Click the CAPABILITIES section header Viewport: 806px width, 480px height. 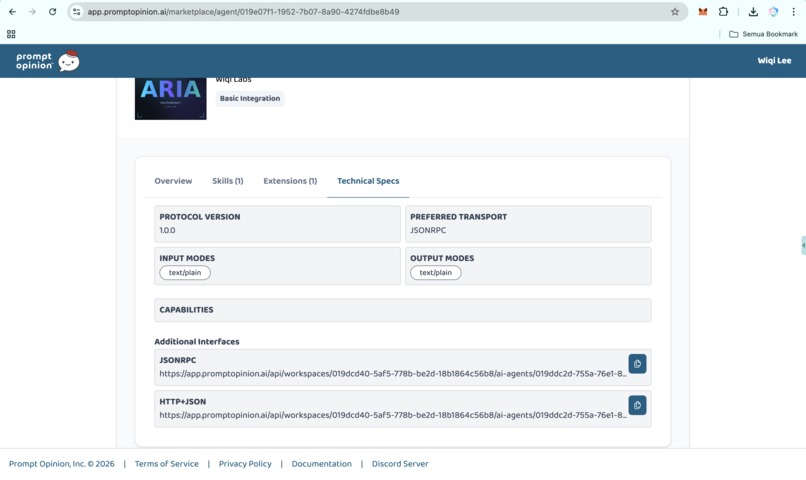point(186,310)
